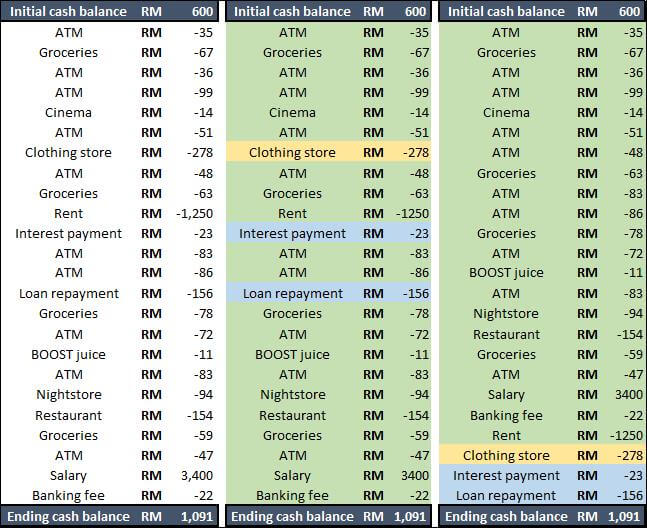Select the Nightstore cell in the middle table
The height and width of the screenshot is (528, 647).
pos(293,395)
